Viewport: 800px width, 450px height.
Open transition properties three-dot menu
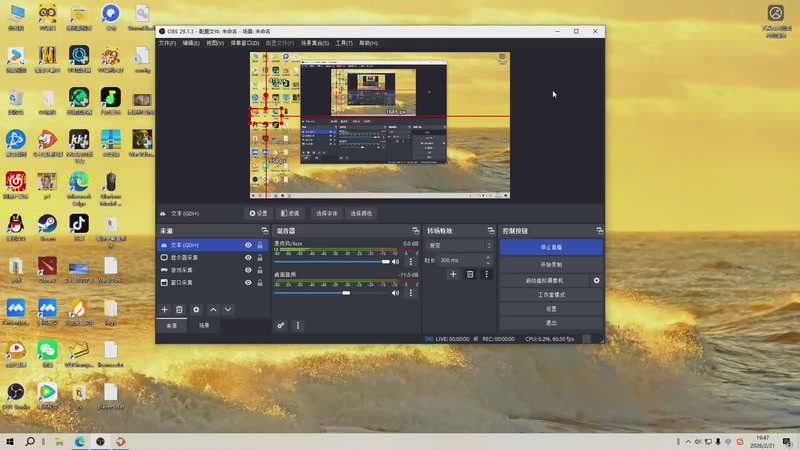pyautogui.click(x=487, y=274)
